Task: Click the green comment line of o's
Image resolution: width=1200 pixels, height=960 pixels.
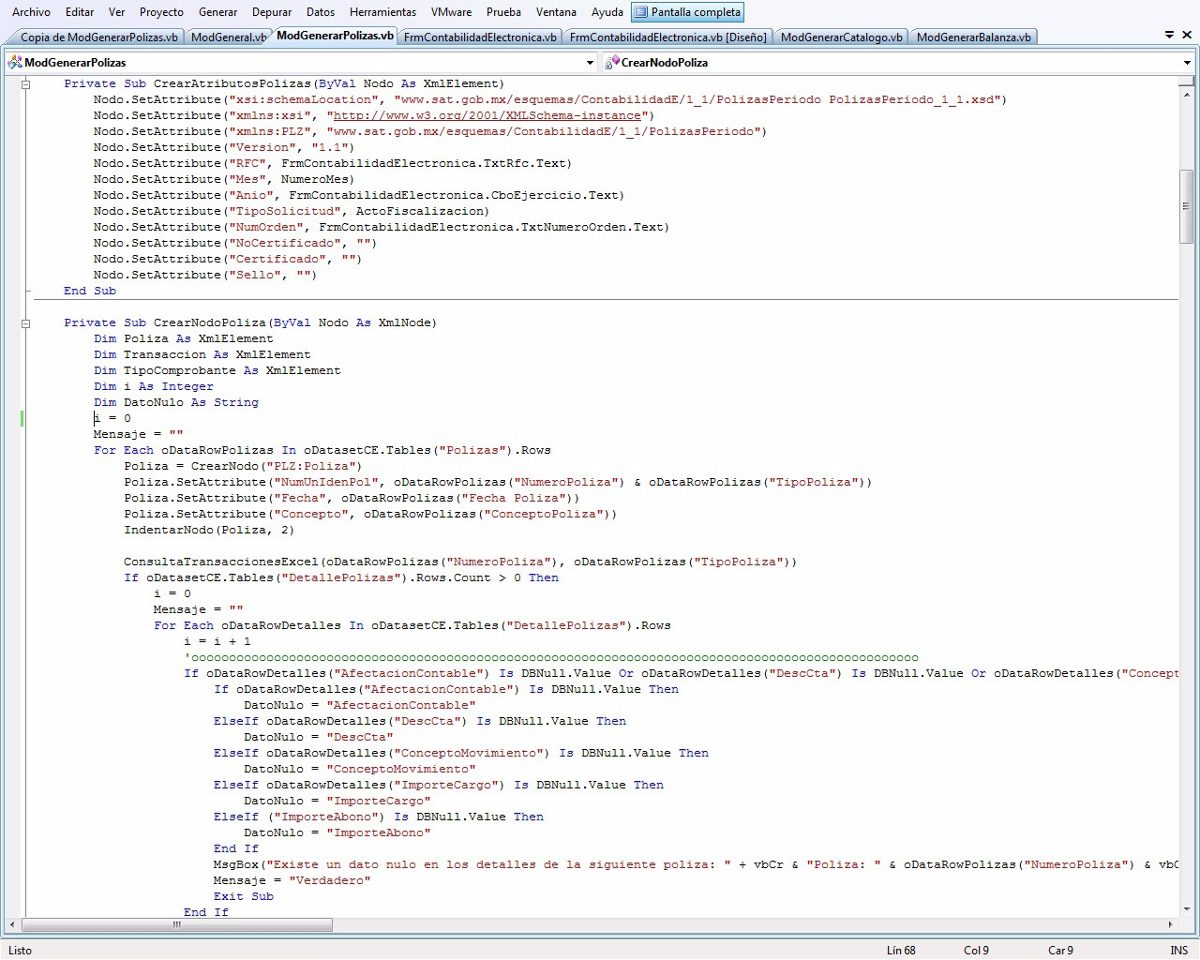Action: (551, 659)
